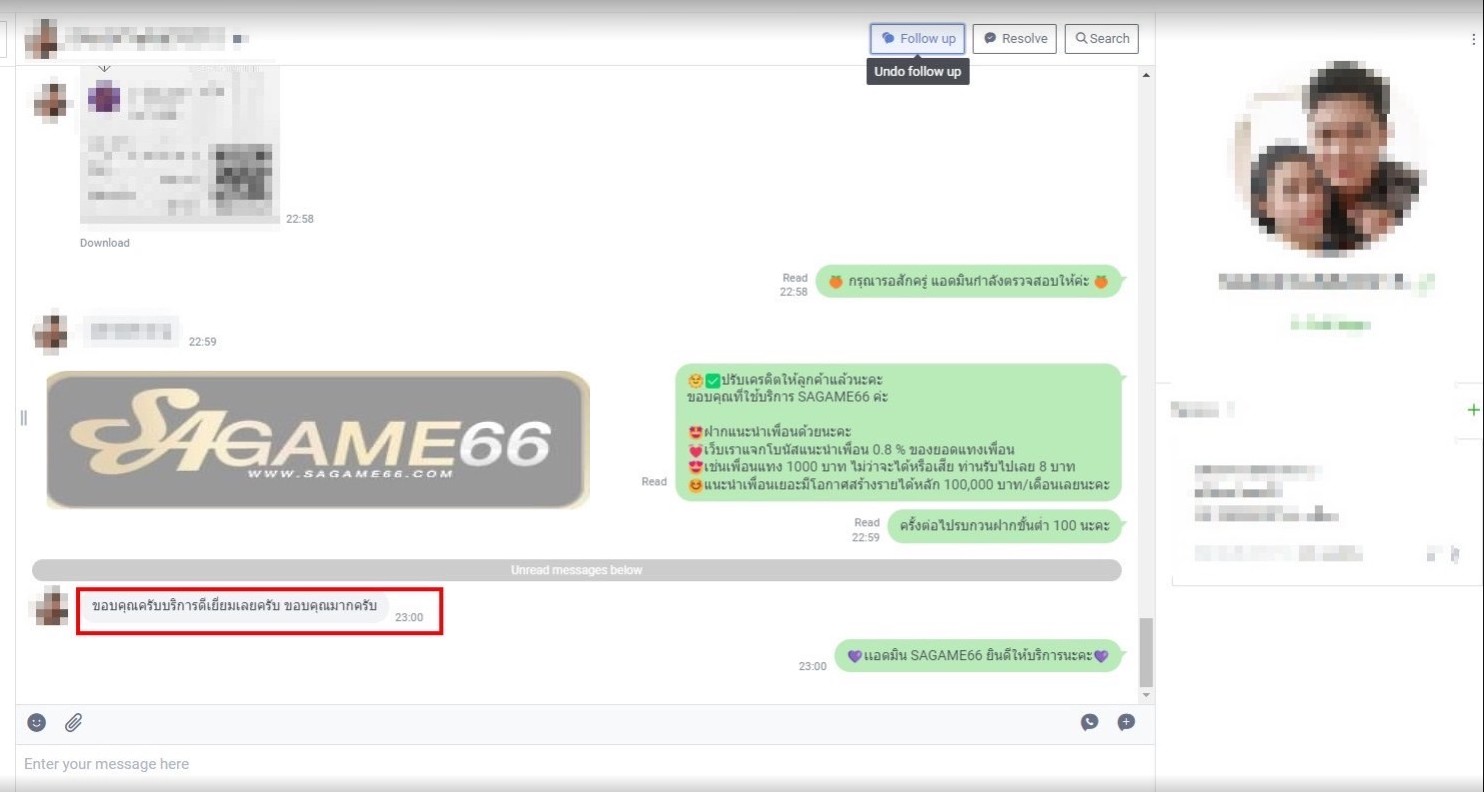
Task: Click the Unread messages below divider
Action: [576, 570]
